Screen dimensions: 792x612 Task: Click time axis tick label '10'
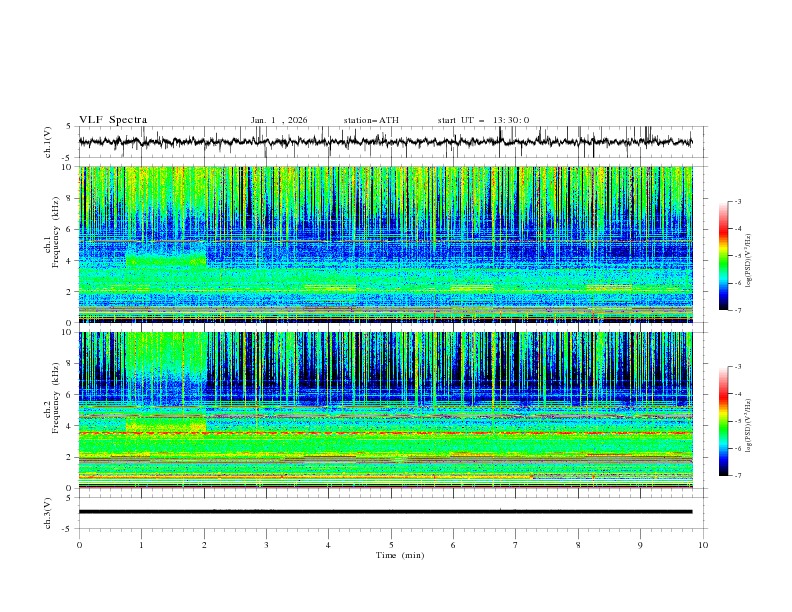pyautogui.click(x=703, y=545)
